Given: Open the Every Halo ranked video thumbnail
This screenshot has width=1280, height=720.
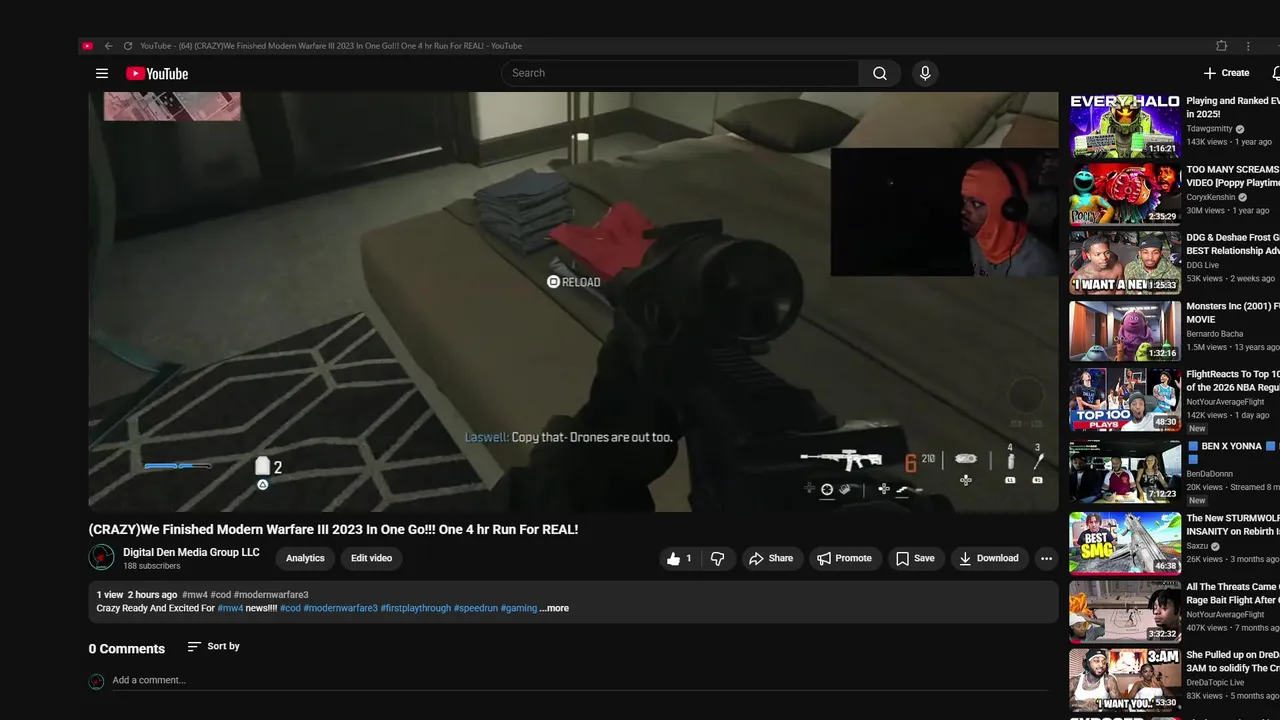Looking at the screenshot, I should click(x=1125, y=126).
